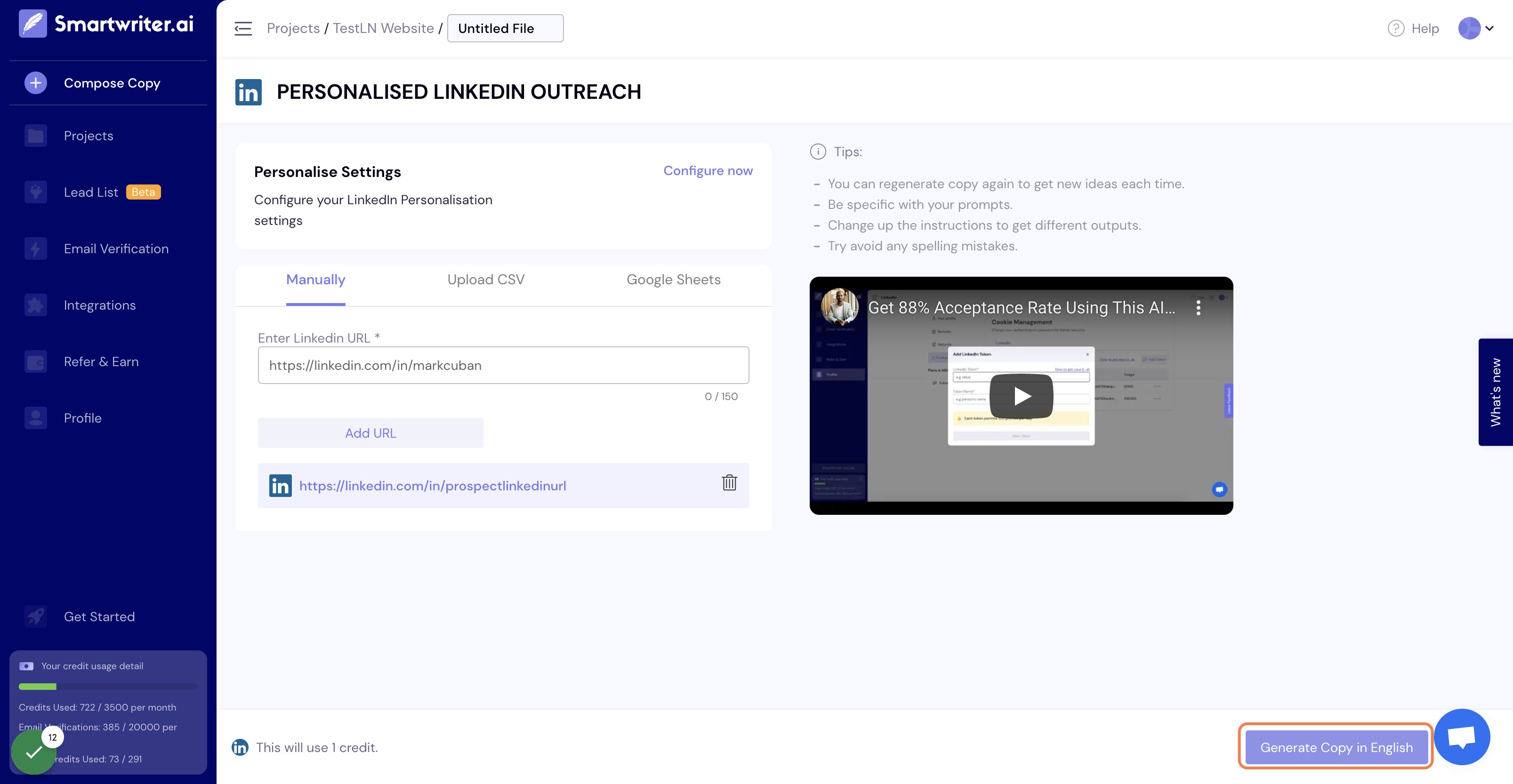Image resolution: width=1513 pixels, height=784 pixels.
Task: Click the Help question mark icon
Action: (x=1396, y=28)
